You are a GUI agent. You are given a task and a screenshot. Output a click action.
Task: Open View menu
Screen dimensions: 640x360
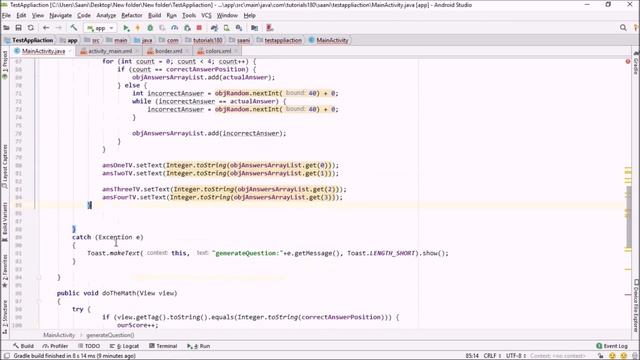(x=38, y=16)
